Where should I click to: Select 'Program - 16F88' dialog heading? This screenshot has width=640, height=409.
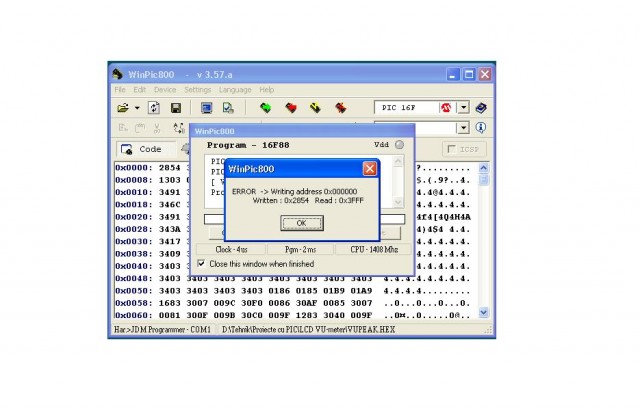click(248, 145)
